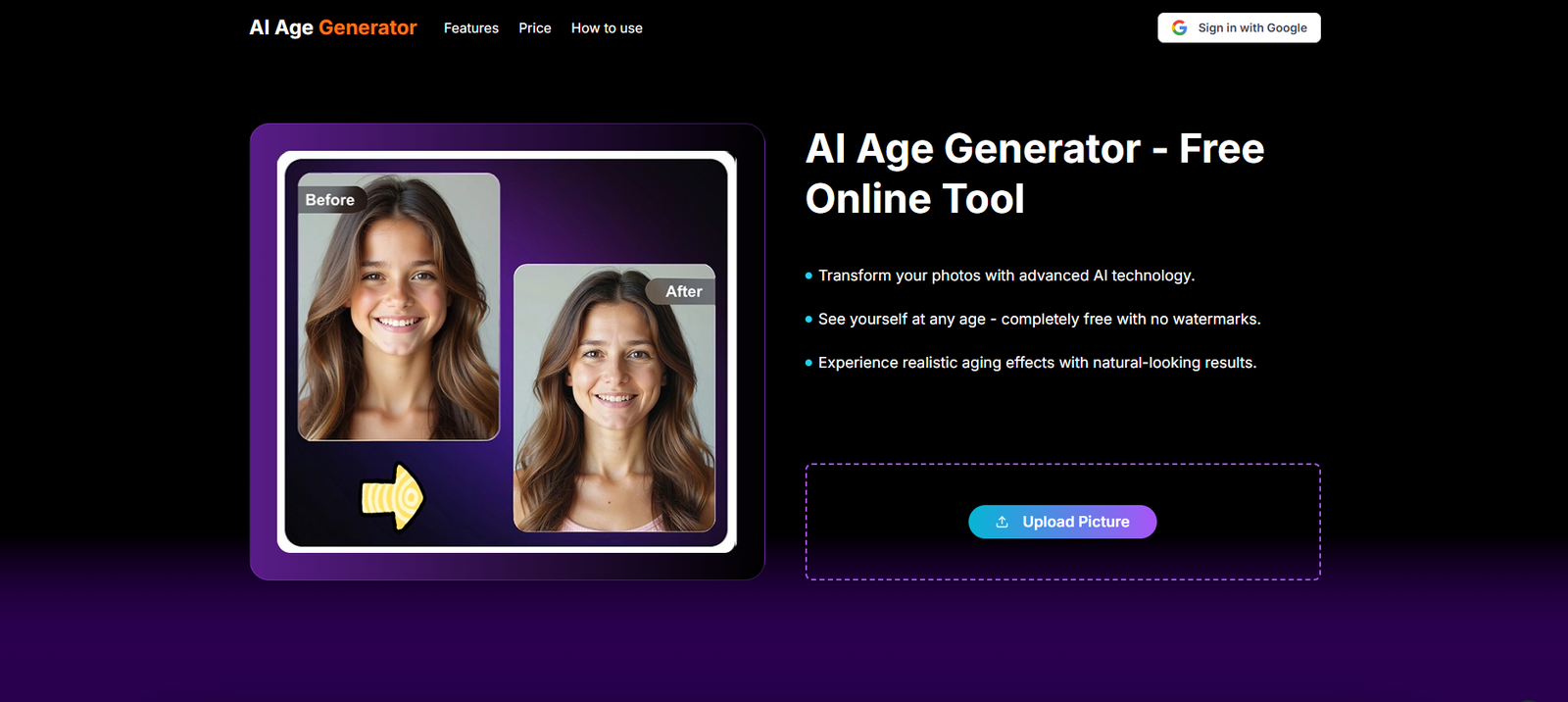Screen dimensions: 1568x702
Task: Click the 'Transform your photos' bullet text
Action: point(1005,276)
